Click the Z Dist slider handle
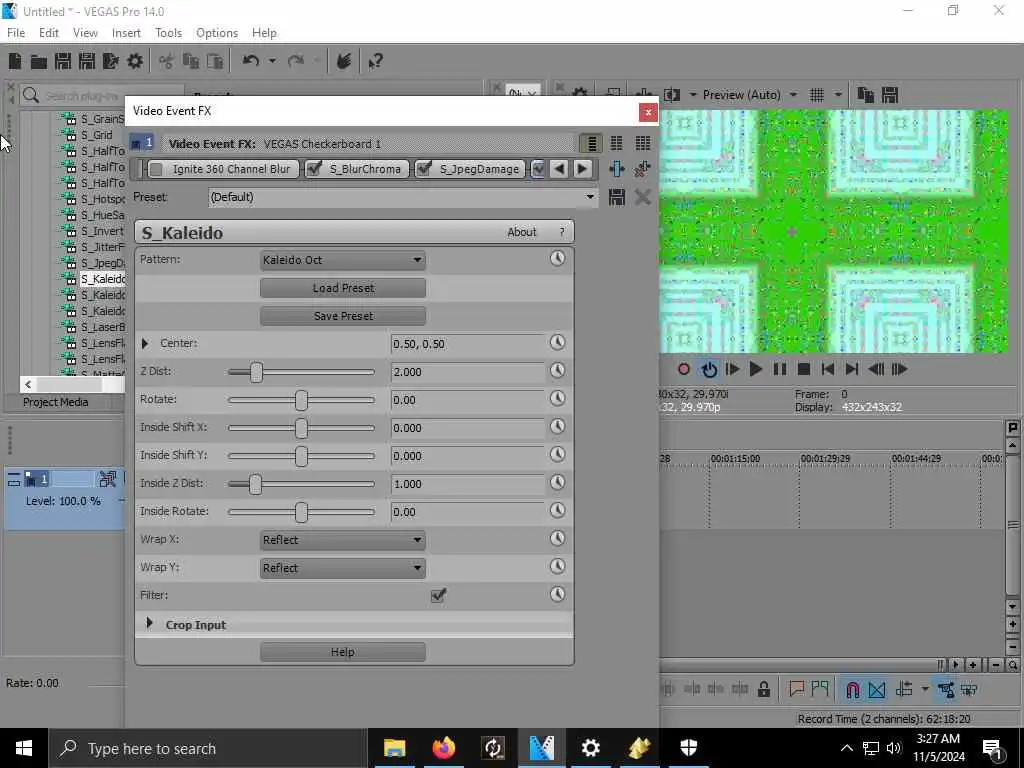 [257, 372]
